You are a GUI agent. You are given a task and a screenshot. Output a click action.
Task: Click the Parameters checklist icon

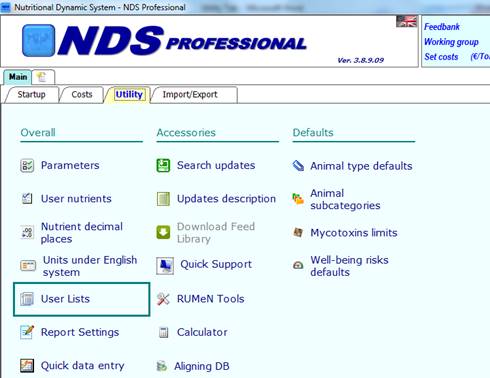coord(27,165)
